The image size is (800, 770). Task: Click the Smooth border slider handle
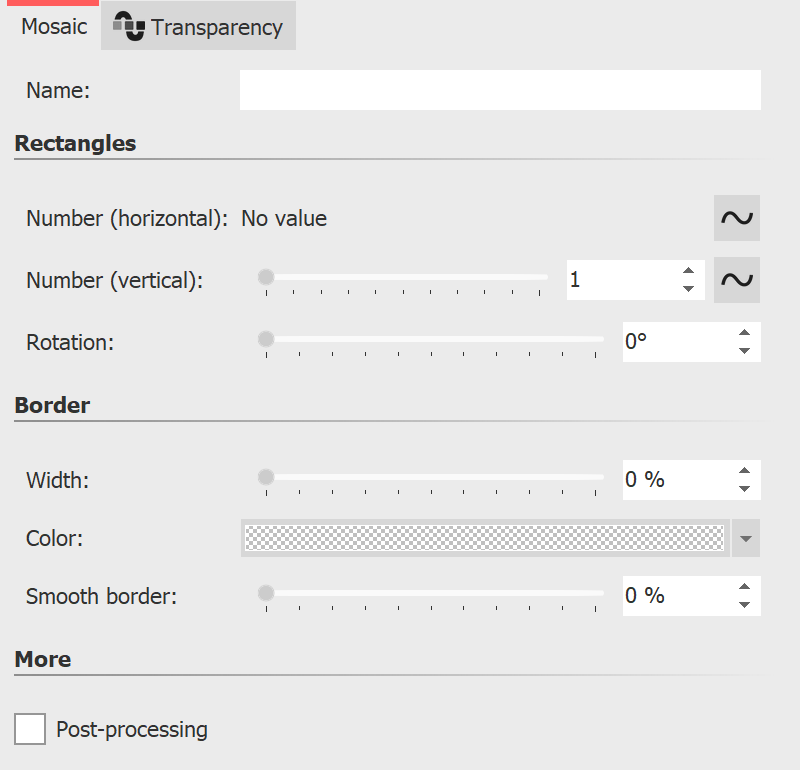click(x=265, y=592)
